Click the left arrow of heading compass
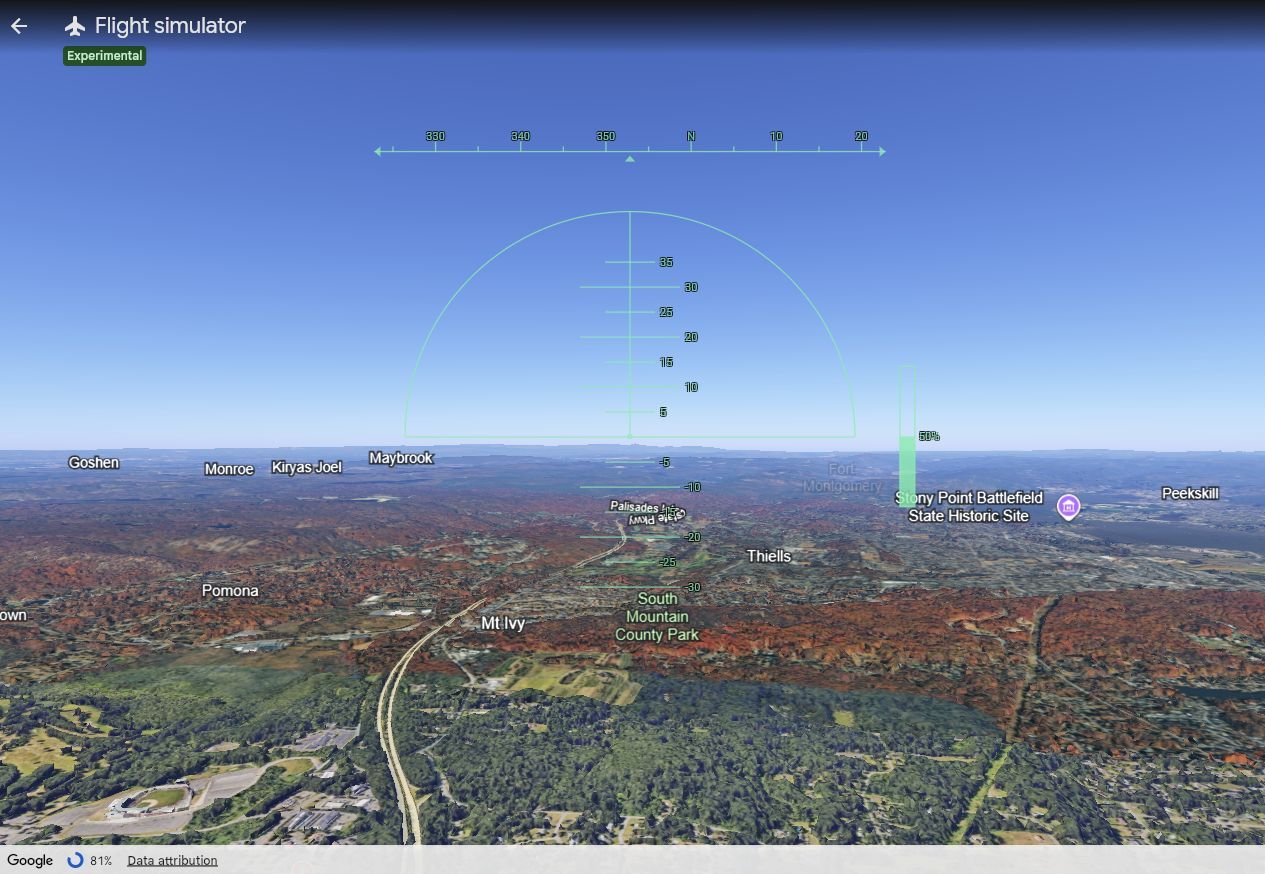 (x=377, y=151)
